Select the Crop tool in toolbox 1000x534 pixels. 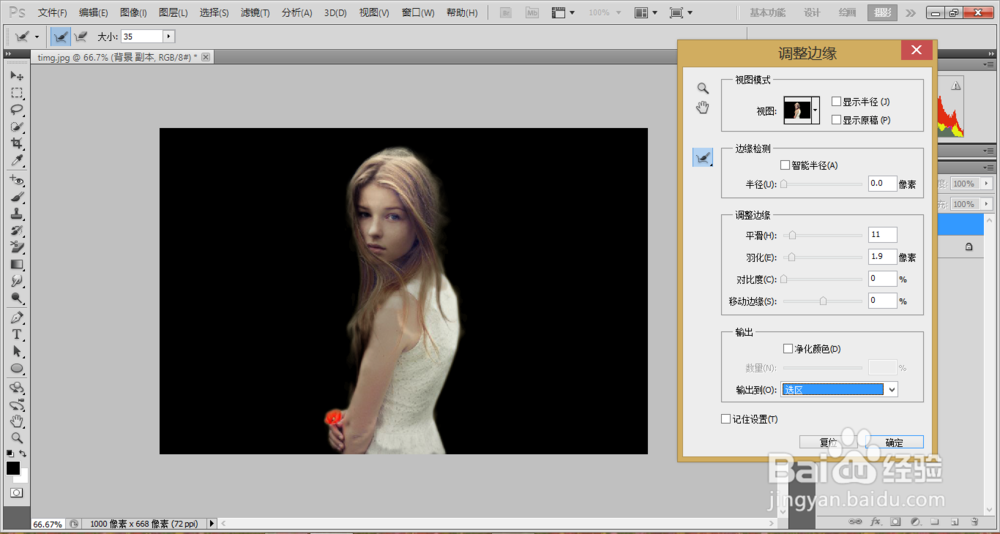(17, 143)
